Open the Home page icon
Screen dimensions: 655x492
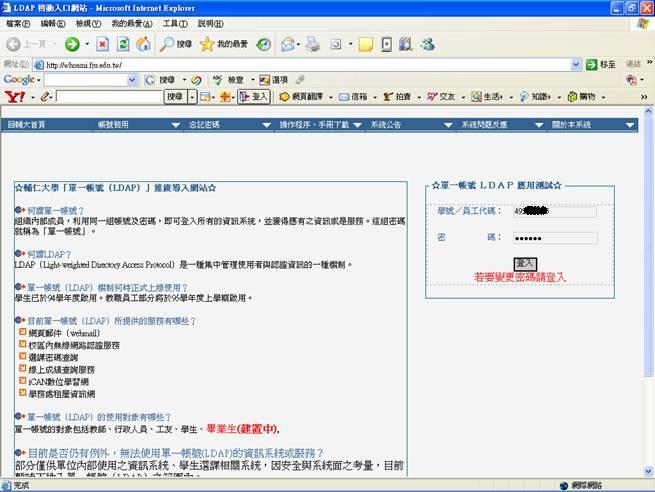point(143,44)
